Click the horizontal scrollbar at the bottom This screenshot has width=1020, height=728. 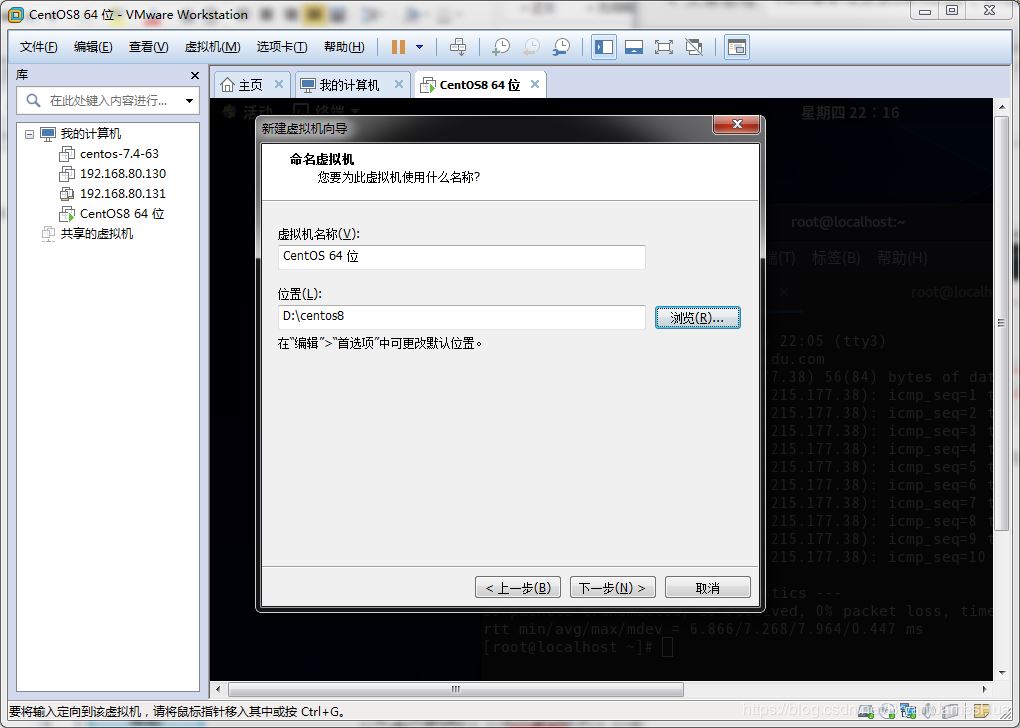455,689
